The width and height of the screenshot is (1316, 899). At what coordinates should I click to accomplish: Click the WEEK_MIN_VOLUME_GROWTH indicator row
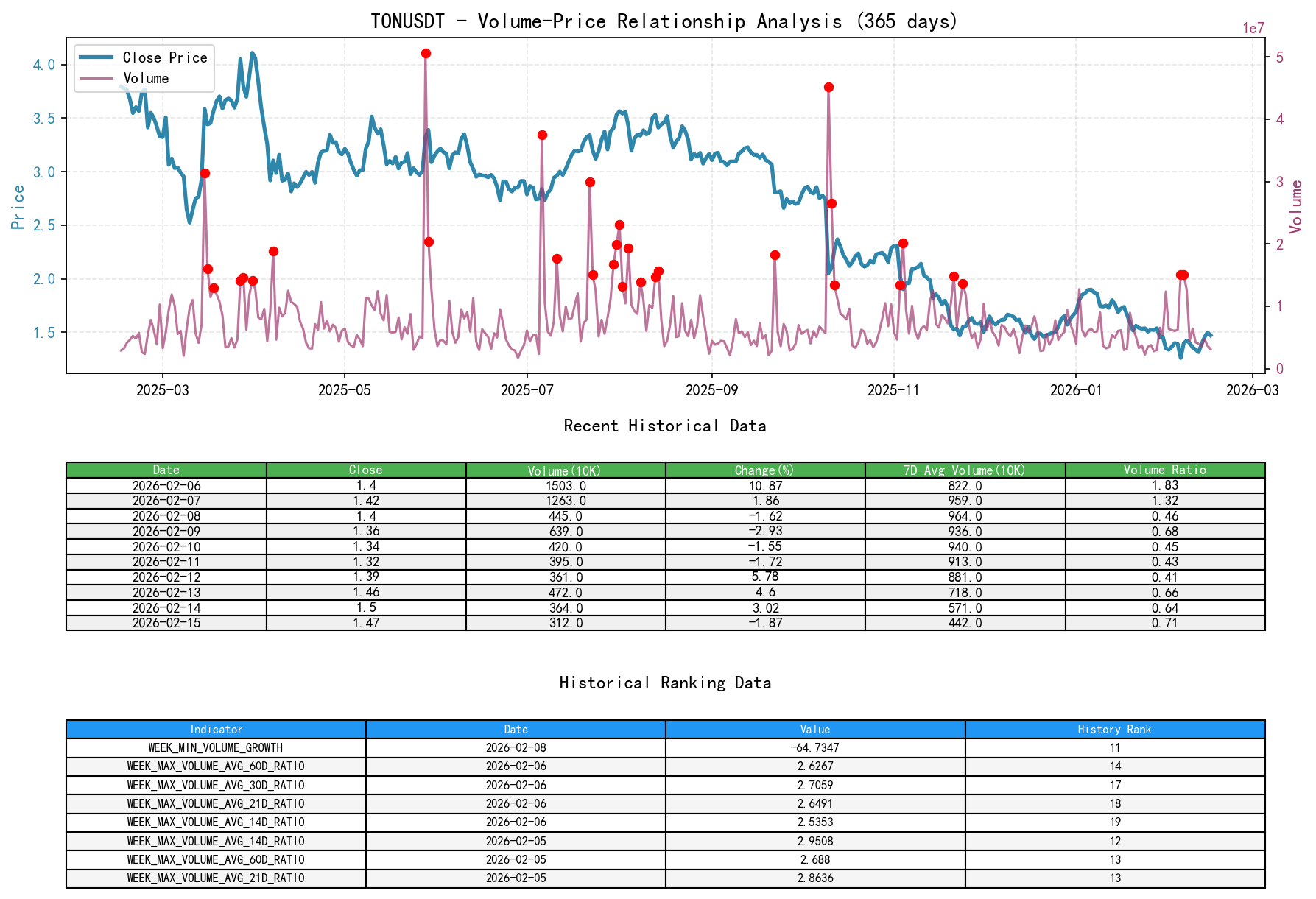pos(216,747)
